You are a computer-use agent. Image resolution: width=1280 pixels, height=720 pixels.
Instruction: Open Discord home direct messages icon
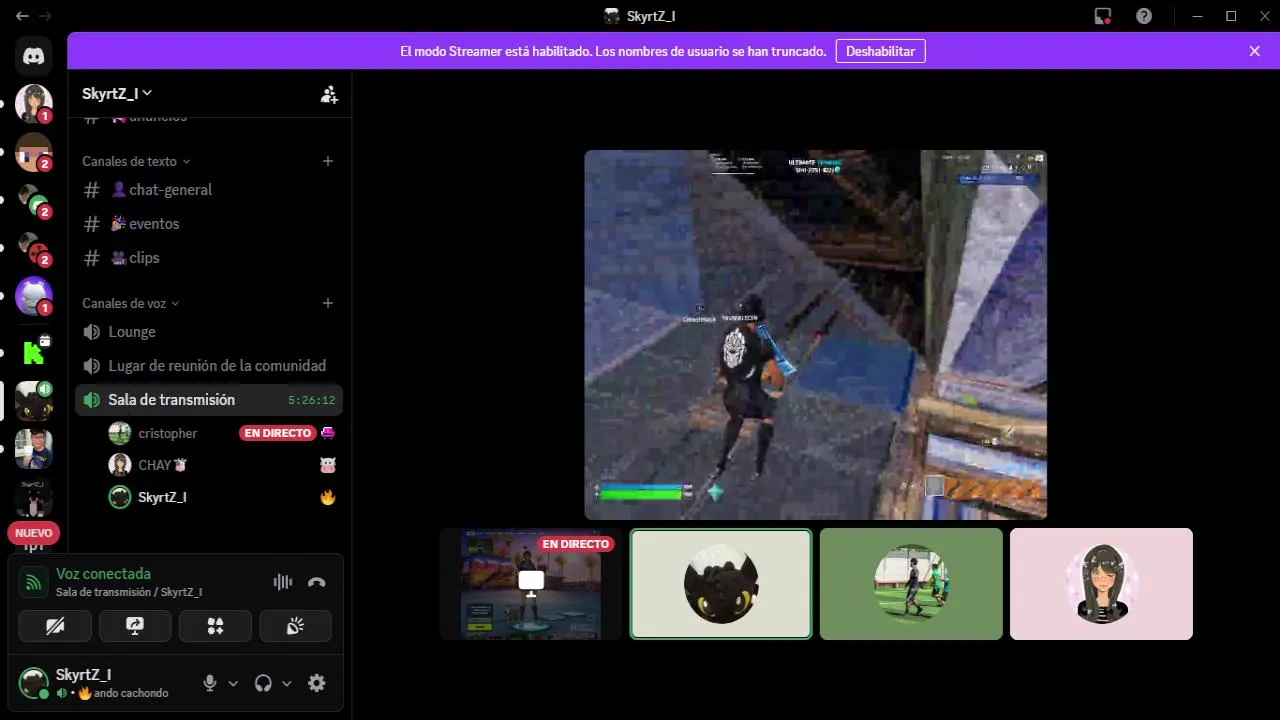pos(34,56)
